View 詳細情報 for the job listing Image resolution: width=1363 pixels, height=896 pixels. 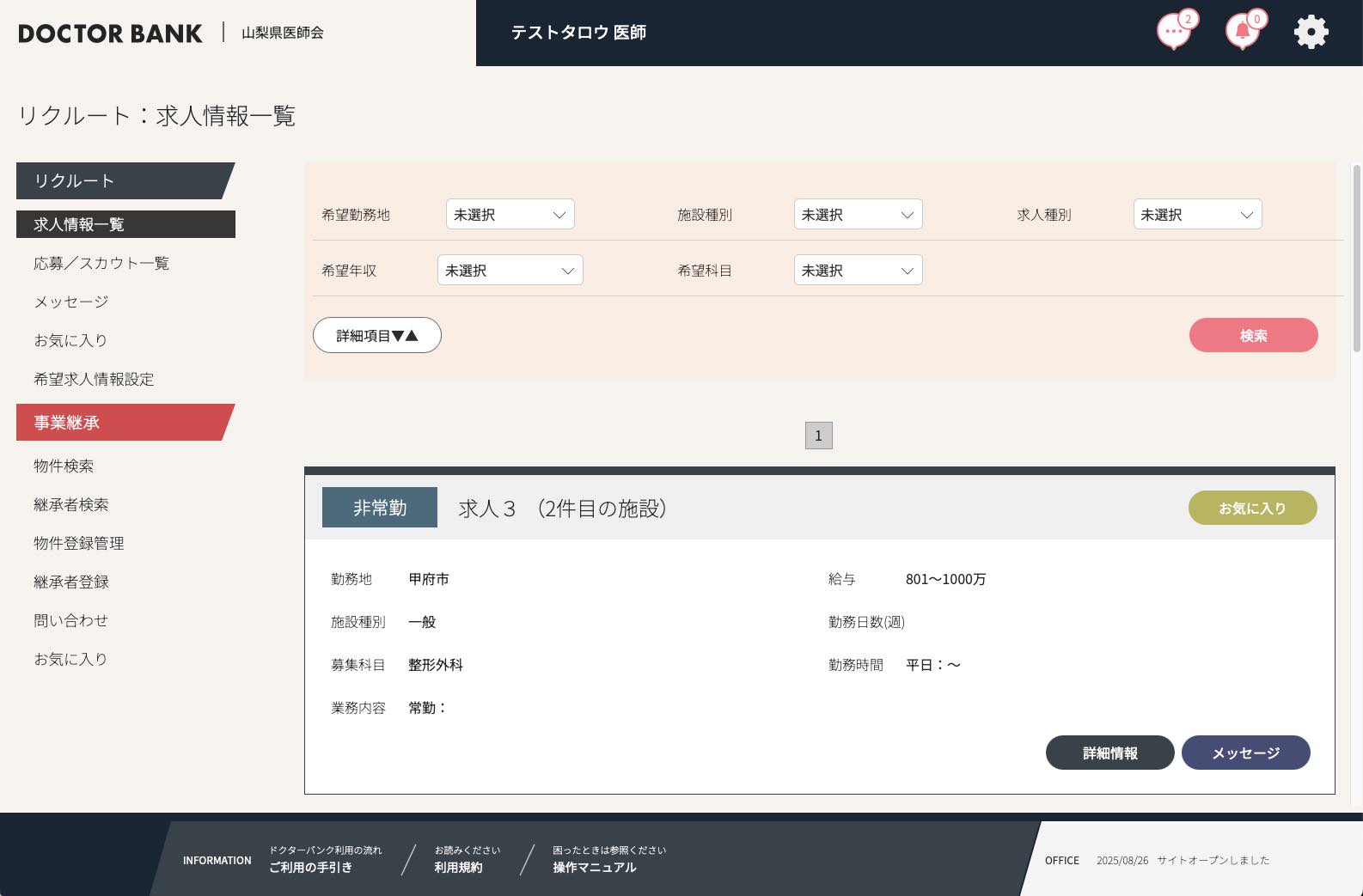pyautogui.click(x=1109, y=753)
